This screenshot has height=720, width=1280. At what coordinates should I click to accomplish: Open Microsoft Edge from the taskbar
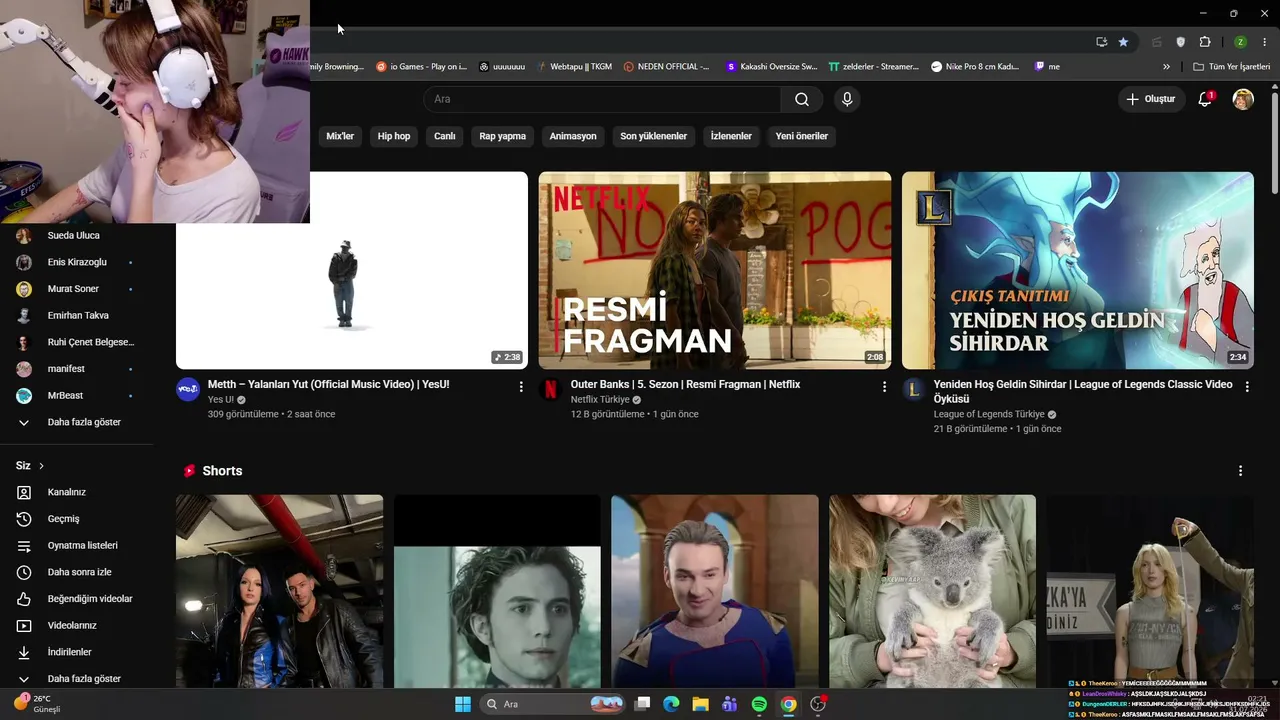tap(671, 704)
